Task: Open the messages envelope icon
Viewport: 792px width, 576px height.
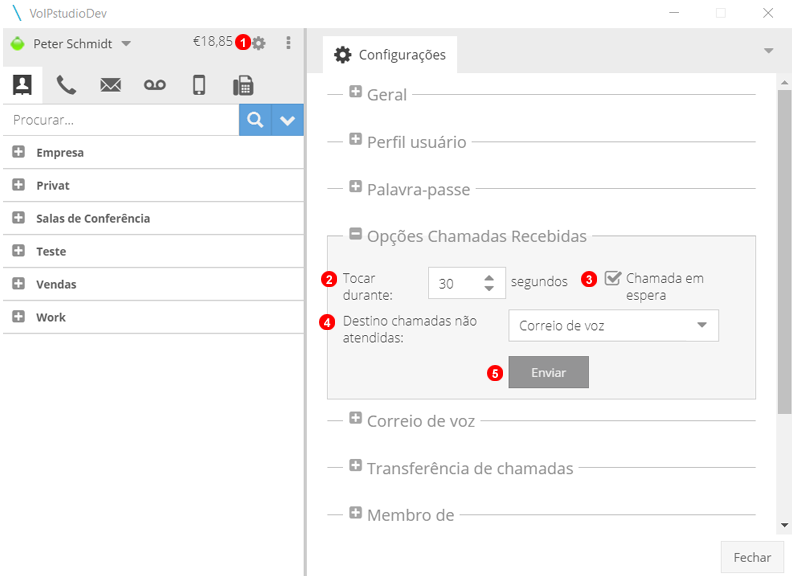Action: click(110, 85)
